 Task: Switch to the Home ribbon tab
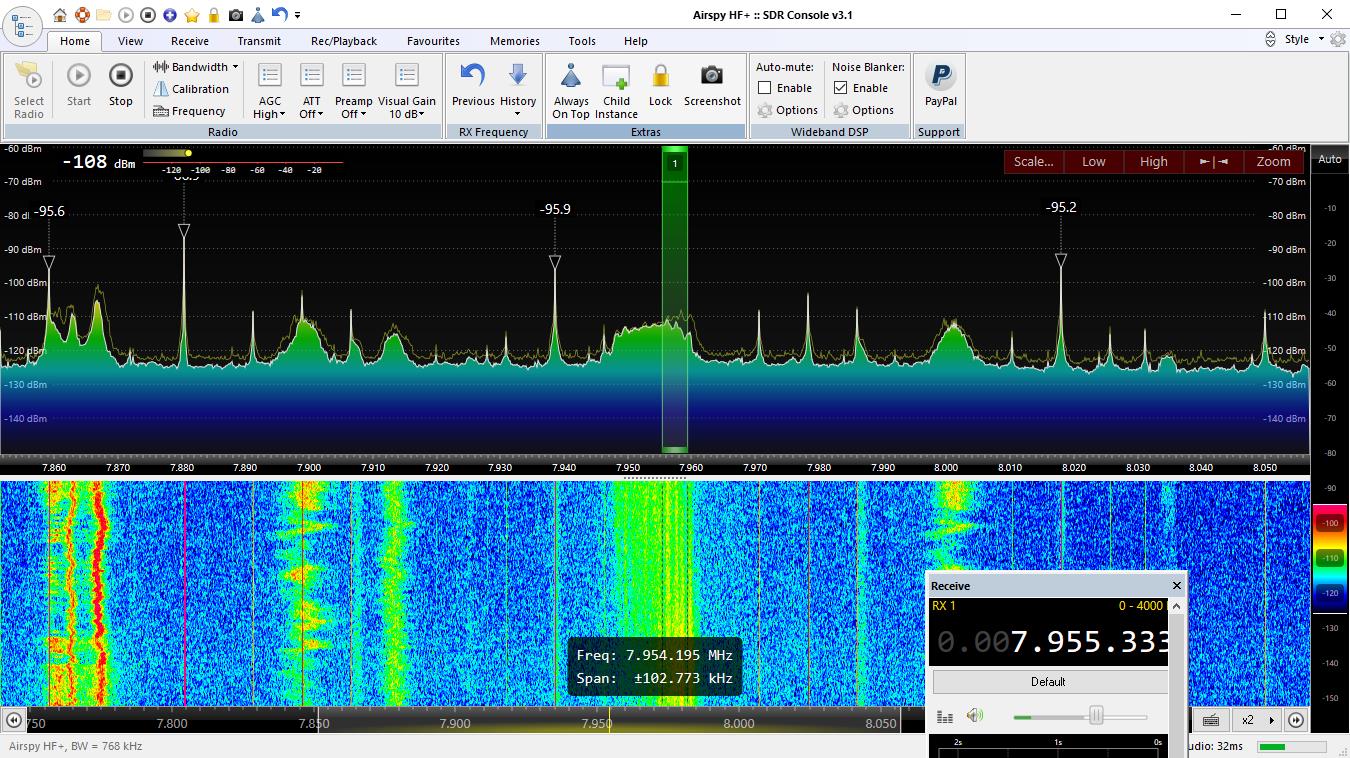[75, 41]
